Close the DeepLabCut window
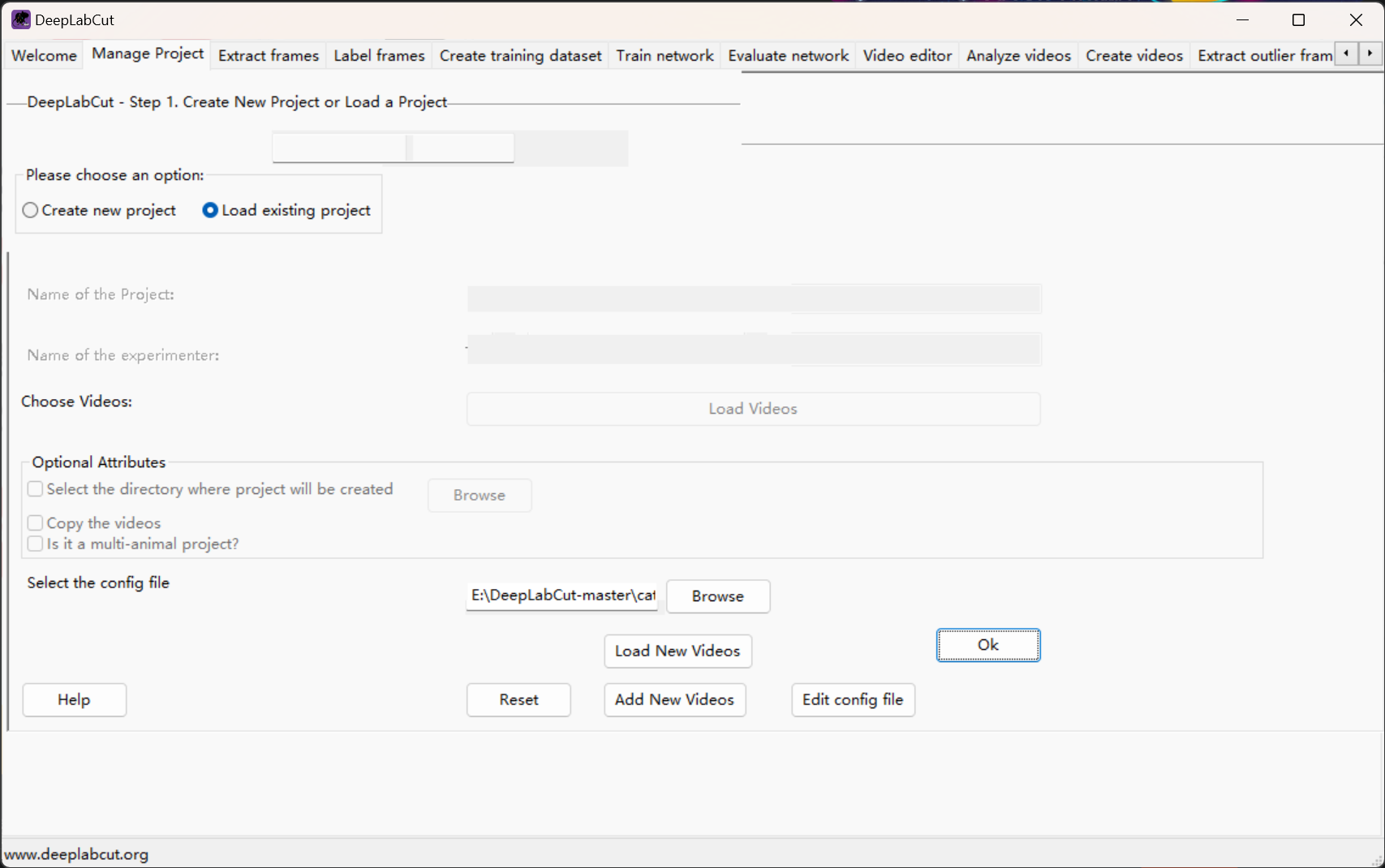Screen dimensions: 1385x868 (x=1356, y=19)
